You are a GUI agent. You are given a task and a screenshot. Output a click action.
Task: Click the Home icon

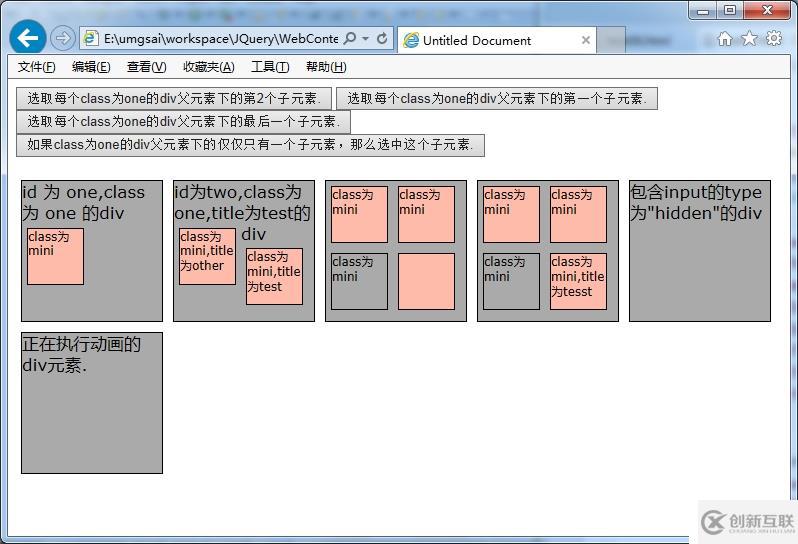click(725, 39)
